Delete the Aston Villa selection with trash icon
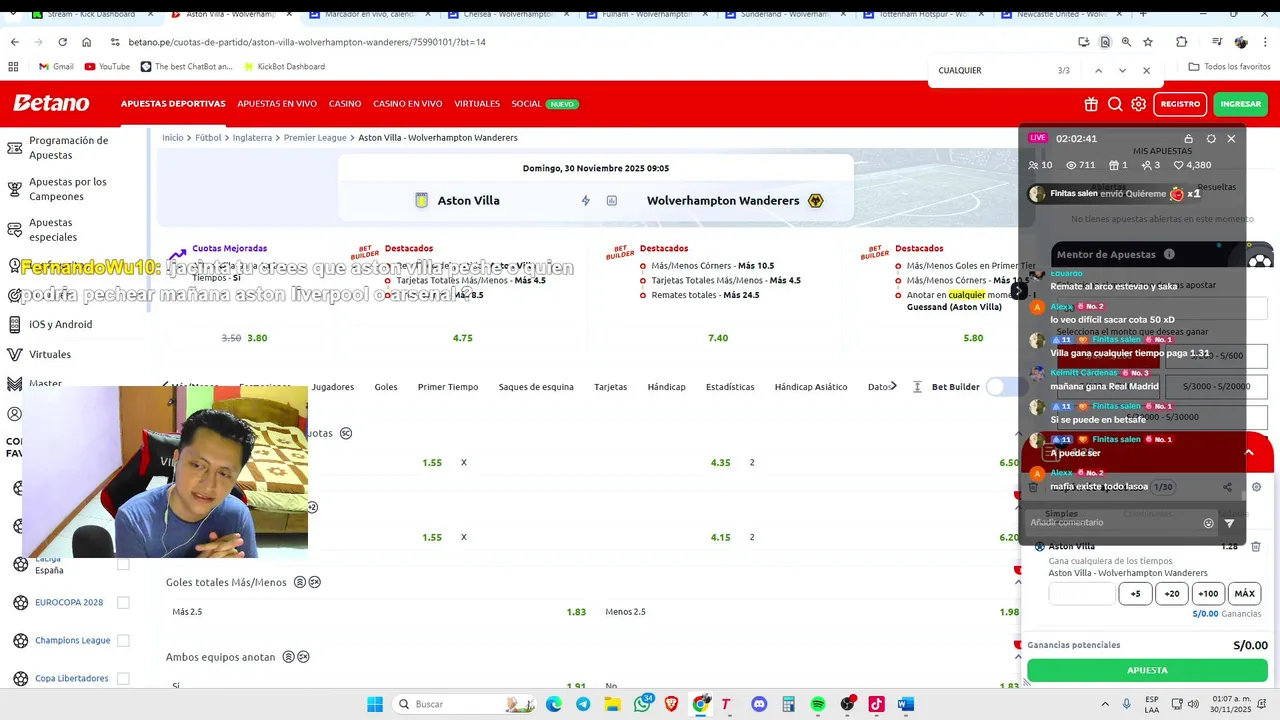1280x720 pixels. [1256, 546]
